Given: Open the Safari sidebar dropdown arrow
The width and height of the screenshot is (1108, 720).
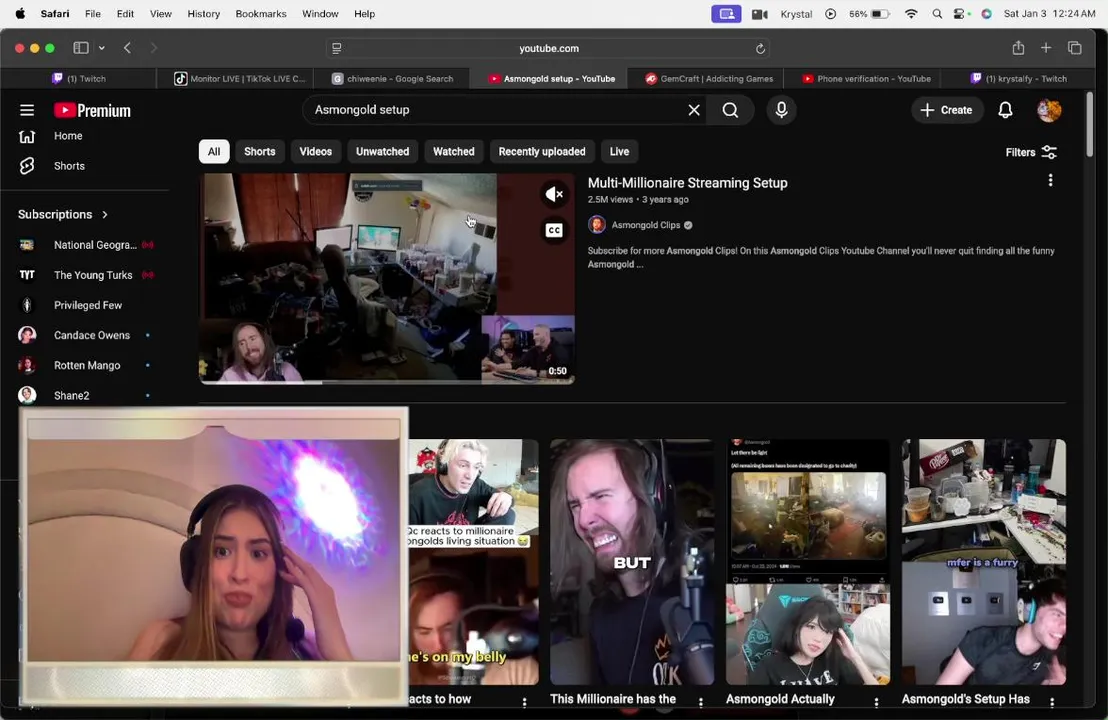Looking at the screenshot, I should click(x=102, y=48).
